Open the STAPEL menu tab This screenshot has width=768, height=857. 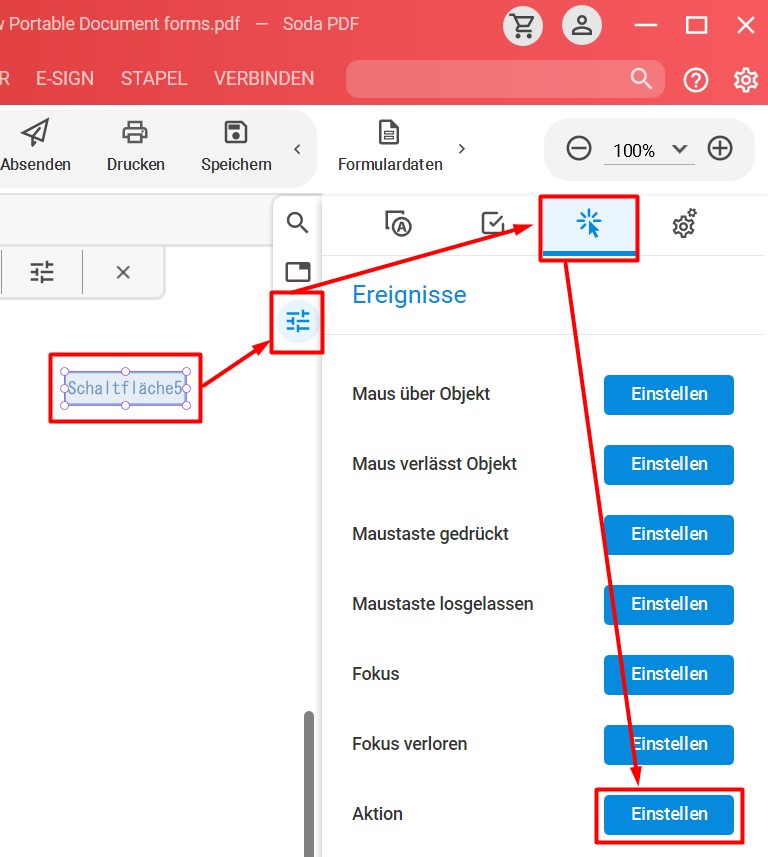[x=154, y=79]
